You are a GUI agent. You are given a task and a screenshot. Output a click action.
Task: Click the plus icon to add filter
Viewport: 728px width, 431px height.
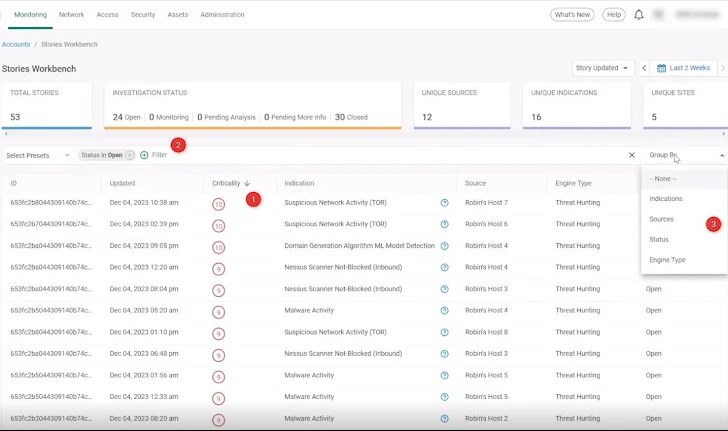coord(144,155)
